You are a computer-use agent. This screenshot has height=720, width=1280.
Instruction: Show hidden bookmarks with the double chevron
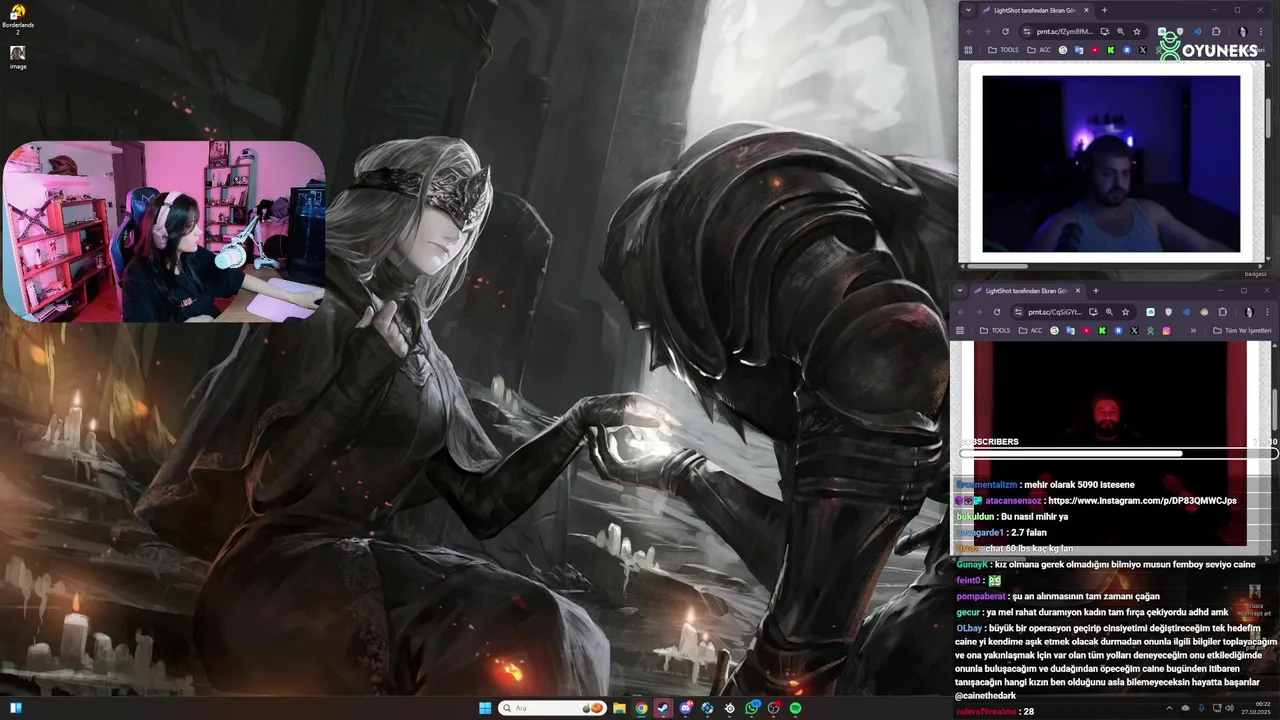tap(1193, 331)
